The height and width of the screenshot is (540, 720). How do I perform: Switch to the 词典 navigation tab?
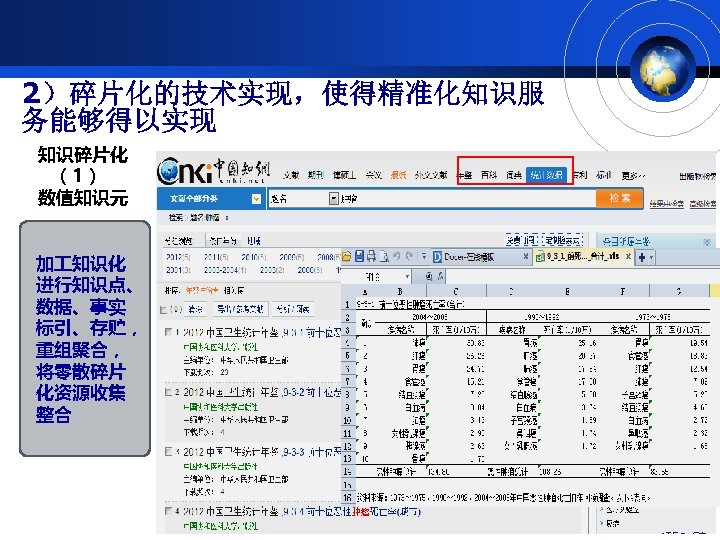[x=514, y=175]
